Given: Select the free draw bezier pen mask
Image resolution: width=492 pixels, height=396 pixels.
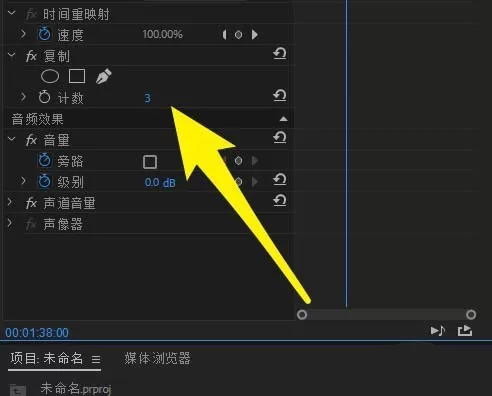Looking at the screenshot, I should [104, 76].
